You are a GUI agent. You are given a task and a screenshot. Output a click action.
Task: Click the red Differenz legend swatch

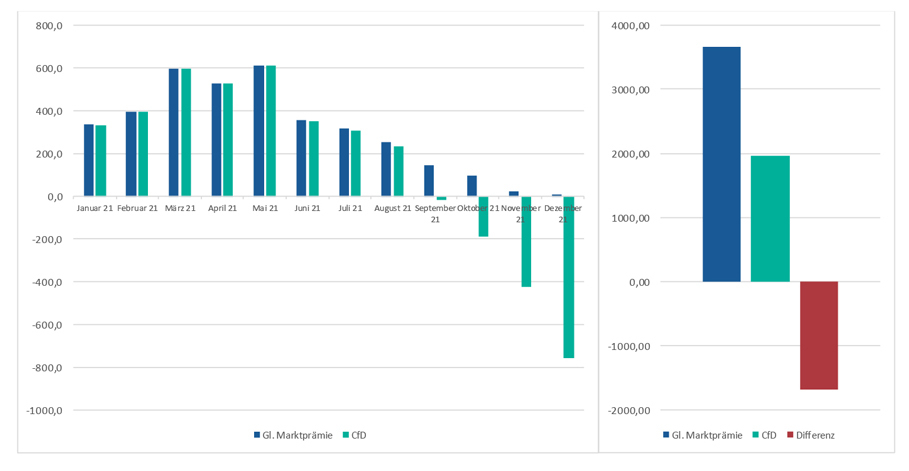click(x=791, y=435)
